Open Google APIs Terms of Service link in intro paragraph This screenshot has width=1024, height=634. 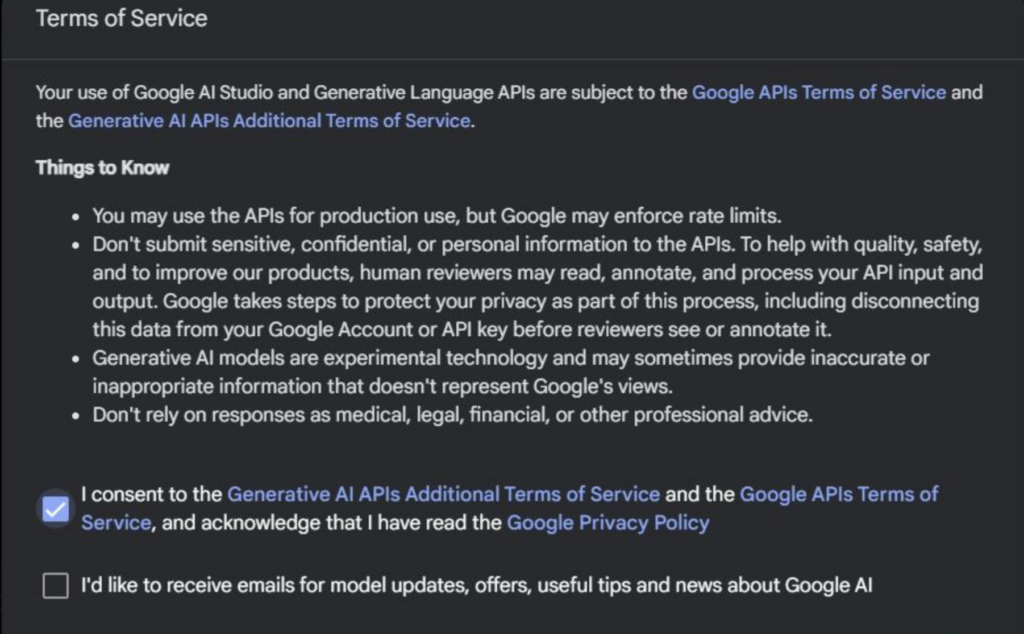point(818,93)
